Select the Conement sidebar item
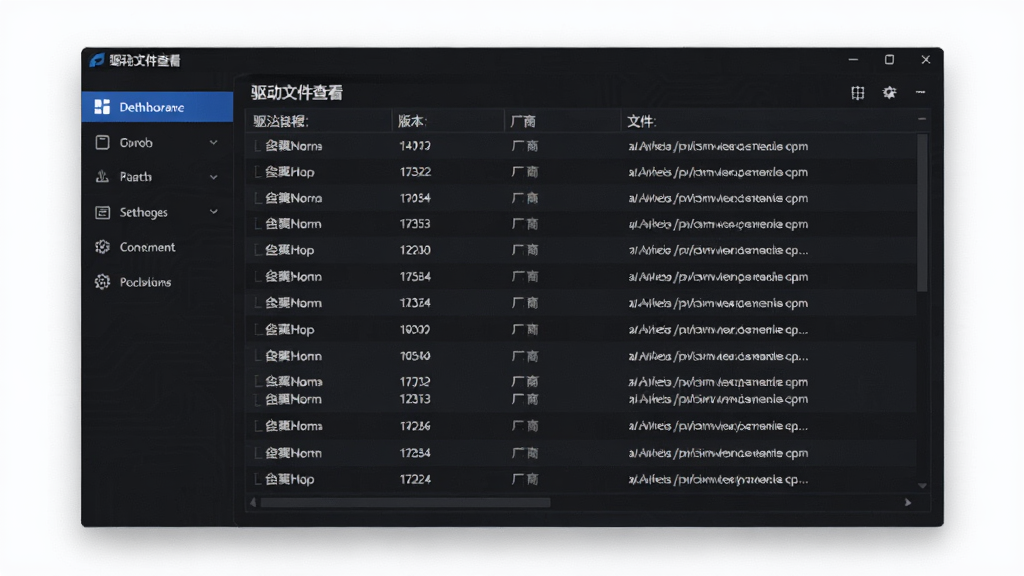1024x576 pixels. [157, 247]
